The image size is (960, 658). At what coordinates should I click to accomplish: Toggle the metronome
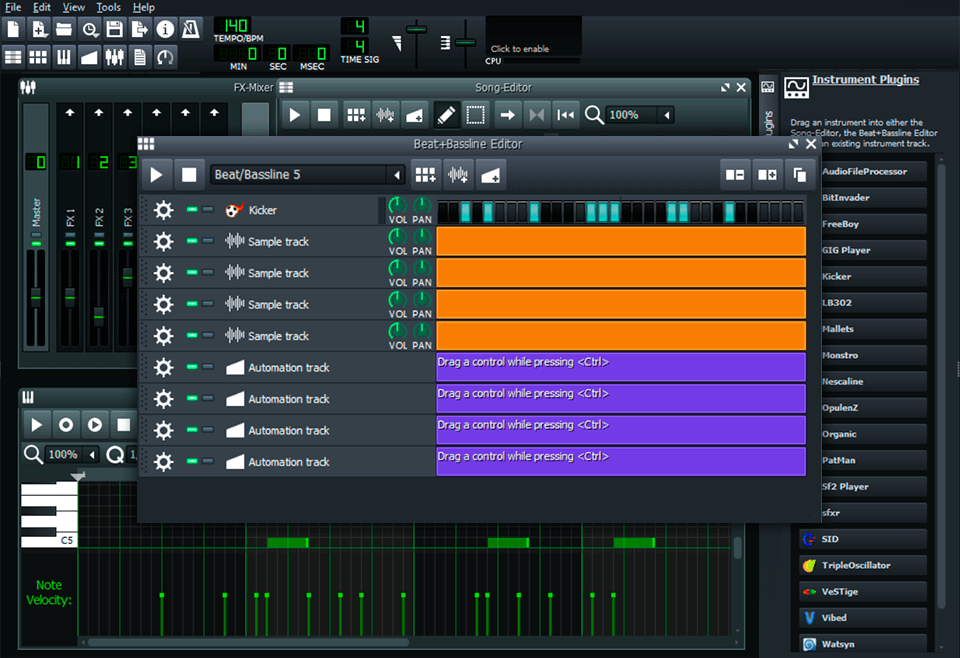(189, 29)
